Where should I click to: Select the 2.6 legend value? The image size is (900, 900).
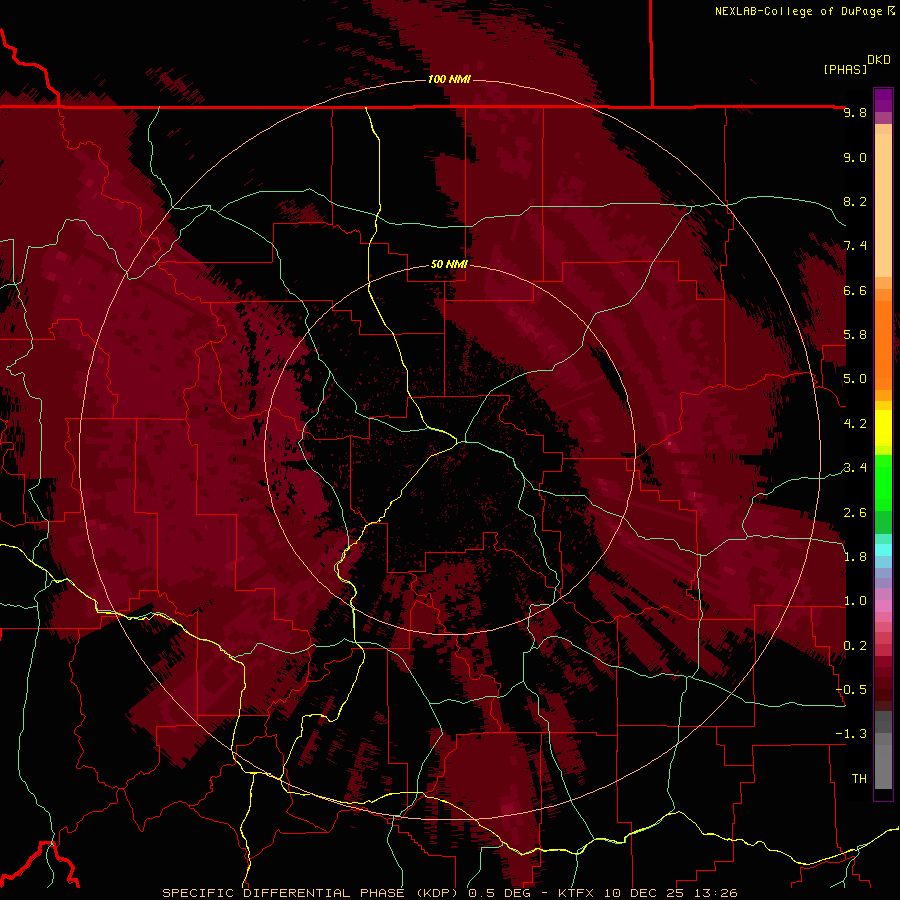(x=855, y=513)
